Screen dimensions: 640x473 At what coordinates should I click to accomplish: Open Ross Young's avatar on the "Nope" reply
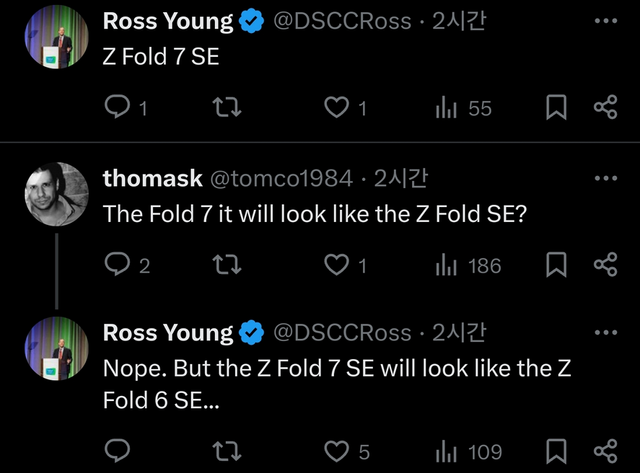point(56,350)
